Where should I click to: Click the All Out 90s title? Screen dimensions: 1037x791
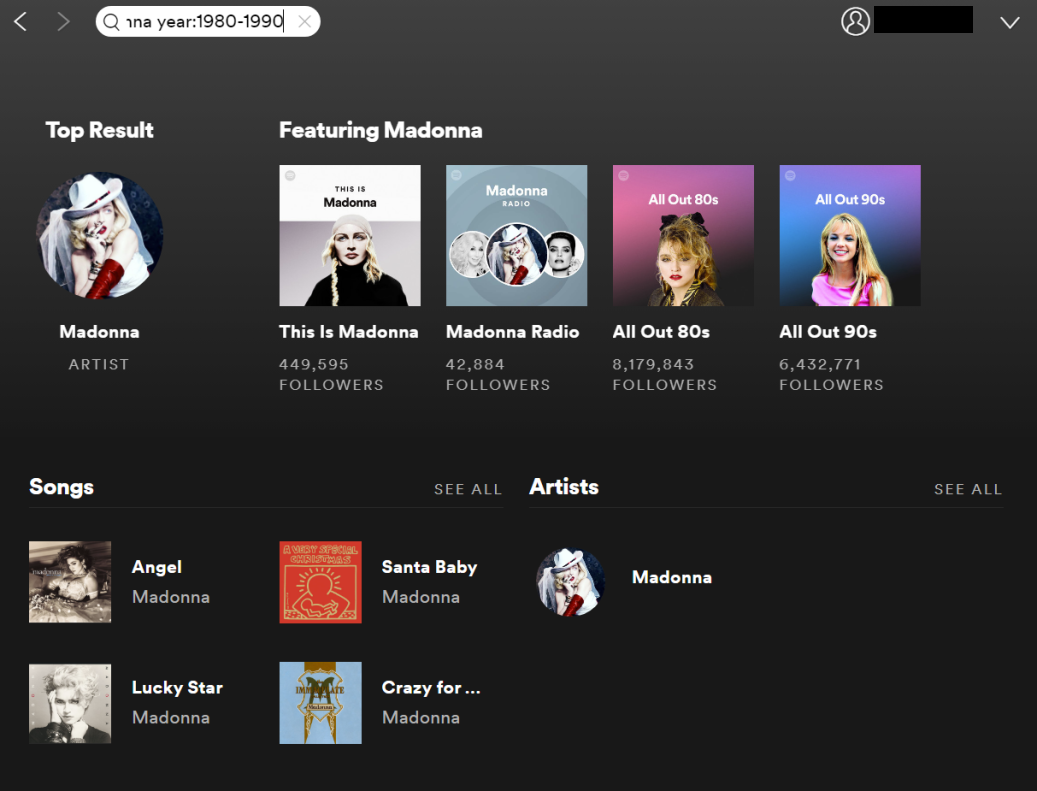[828, 331]
